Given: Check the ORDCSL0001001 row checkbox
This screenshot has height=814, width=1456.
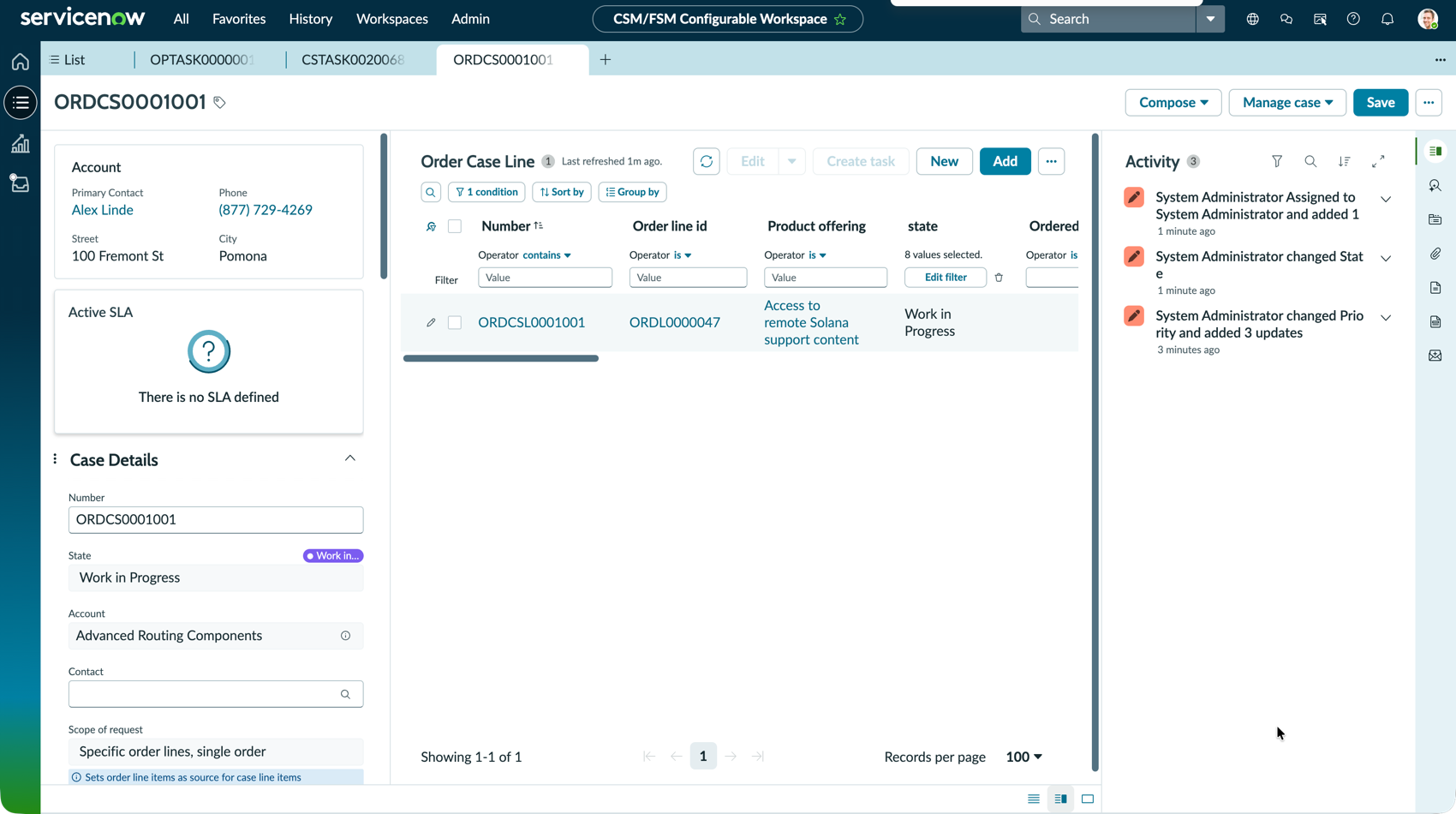Looking at the screenshot, I should (455, 323).
